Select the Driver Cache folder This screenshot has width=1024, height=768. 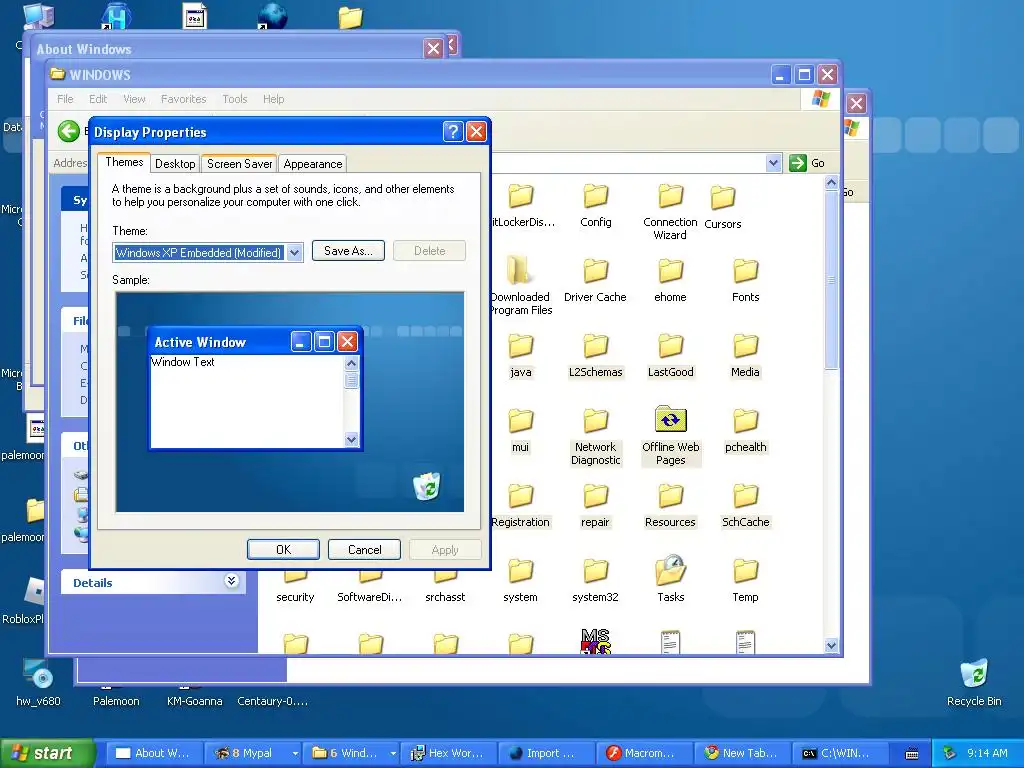pos(595,281)
